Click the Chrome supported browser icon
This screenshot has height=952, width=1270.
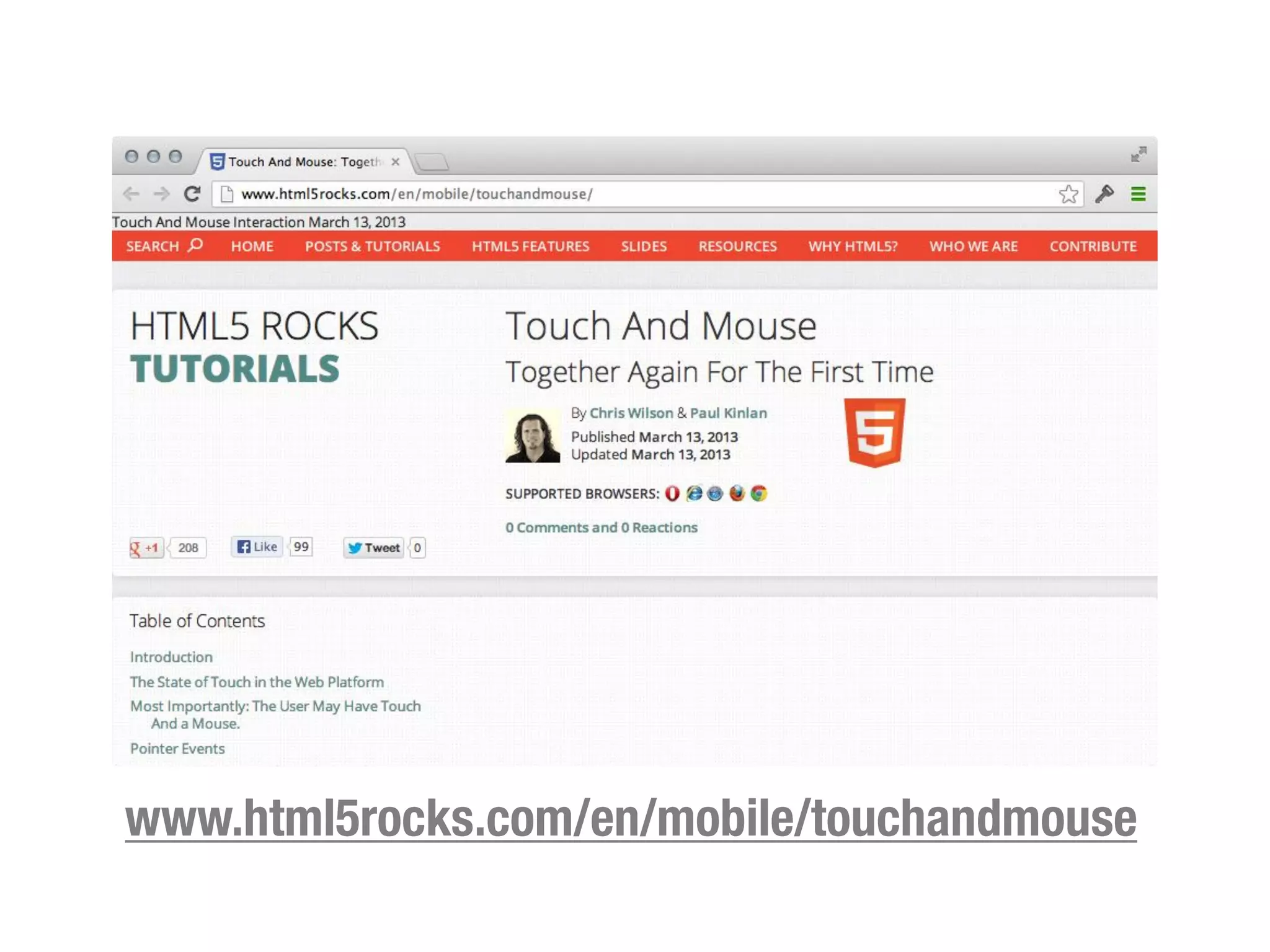(x=758, y=493)
